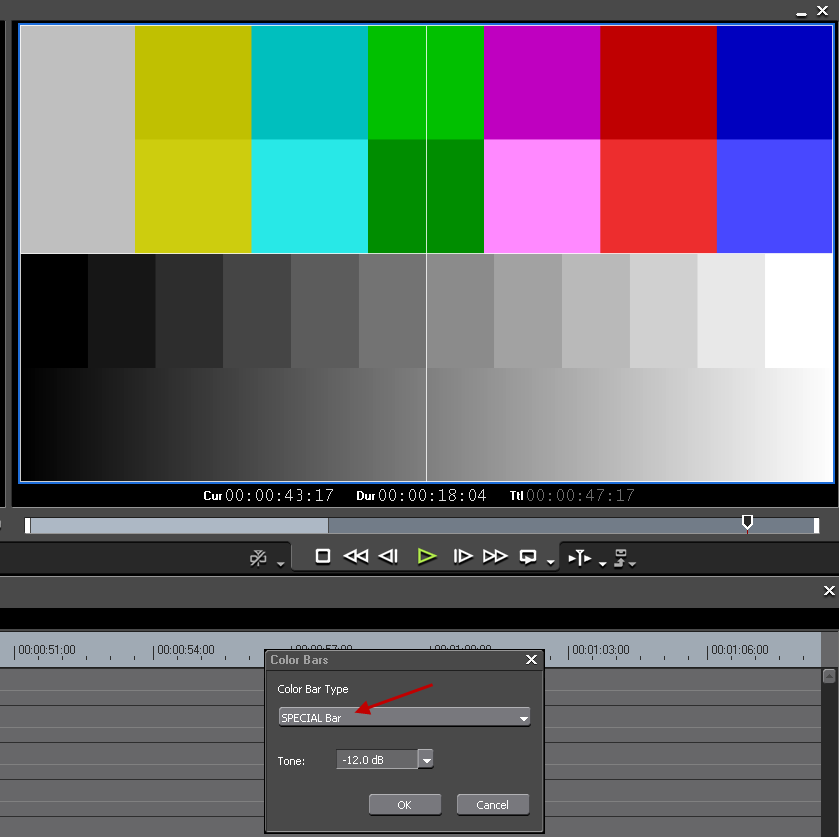The height and width of the screenshot is (837, 839).
Task: Click the Stop playback button
Action: [x=322, y=557]
